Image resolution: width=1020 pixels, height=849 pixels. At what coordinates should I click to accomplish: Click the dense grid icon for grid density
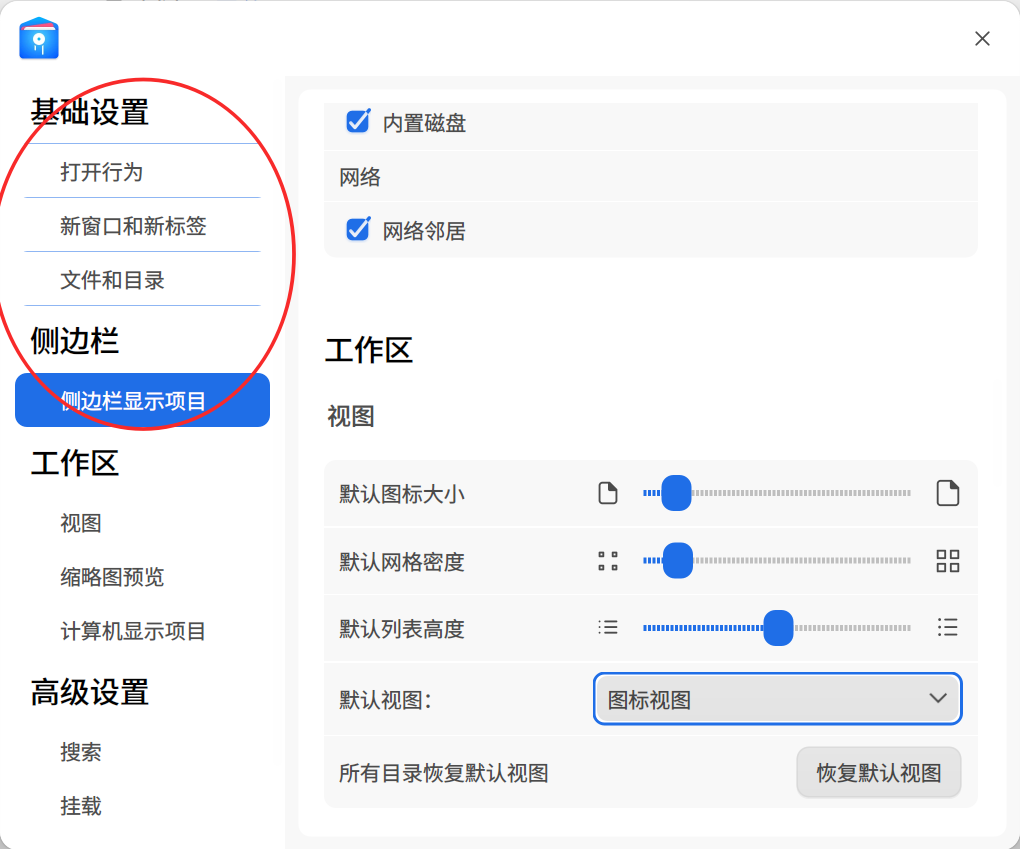(947, 561)
